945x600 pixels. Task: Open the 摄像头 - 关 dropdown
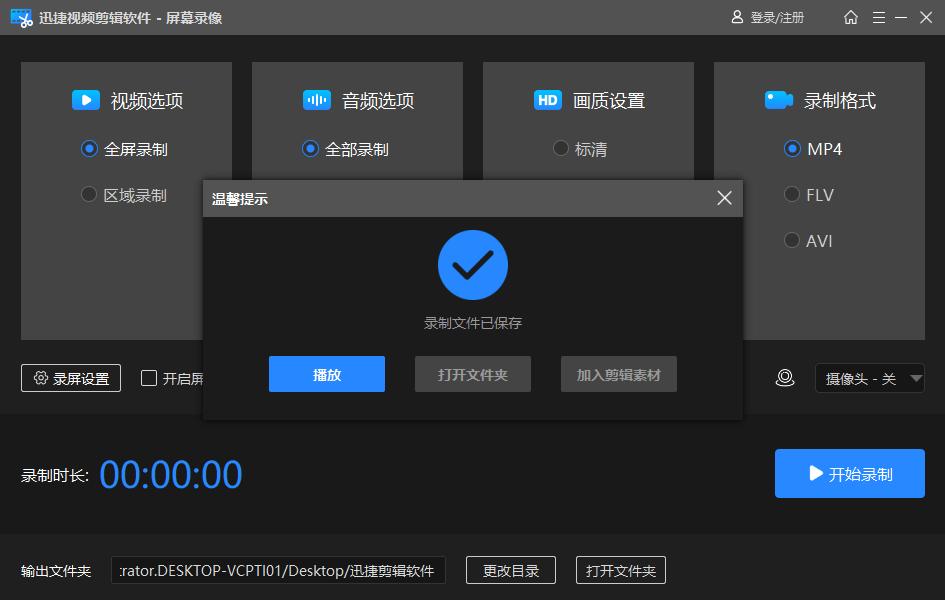[870, 378]
